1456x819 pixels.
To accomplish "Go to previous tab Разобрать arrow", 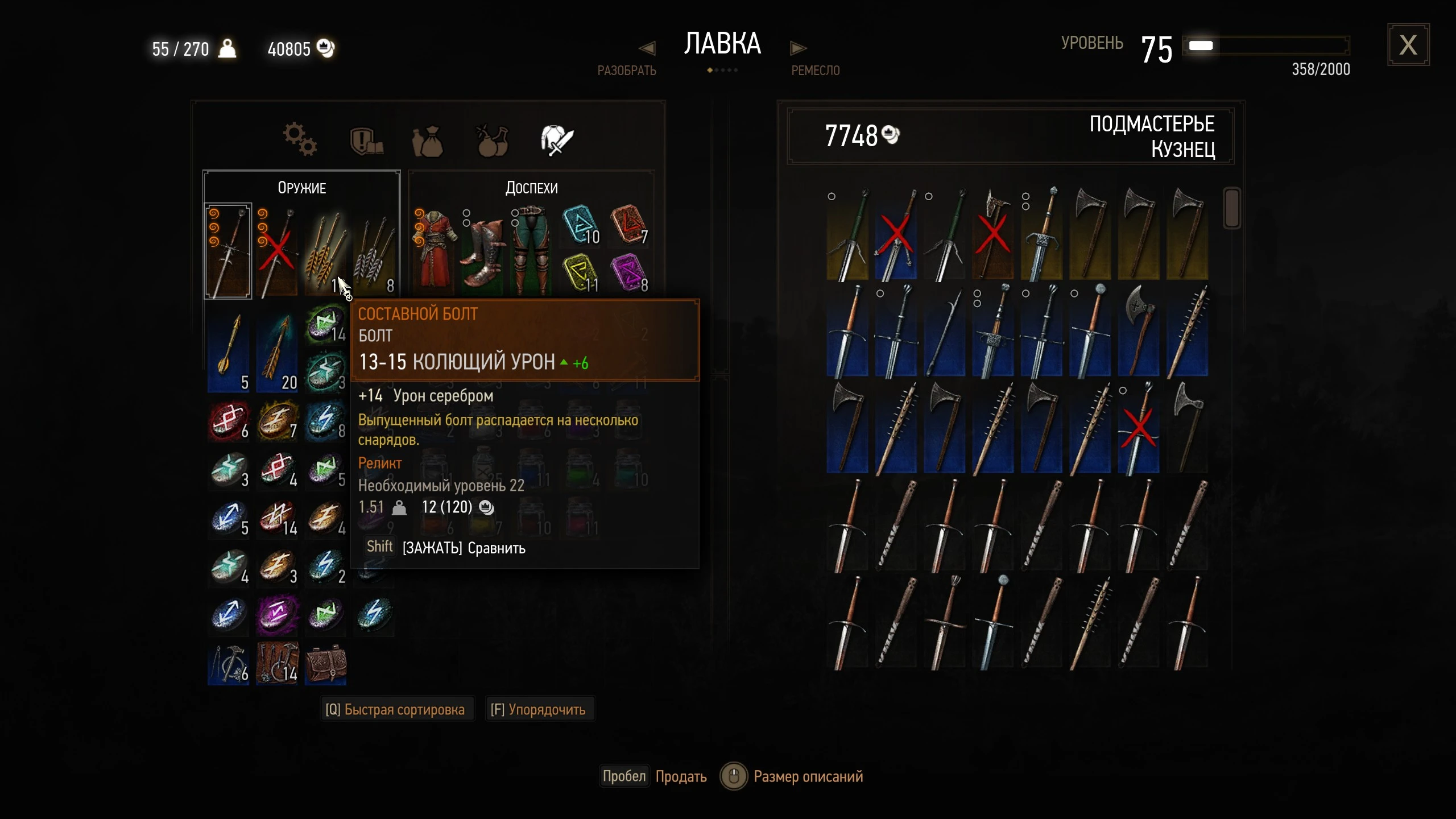I will [x=647, y=48].
